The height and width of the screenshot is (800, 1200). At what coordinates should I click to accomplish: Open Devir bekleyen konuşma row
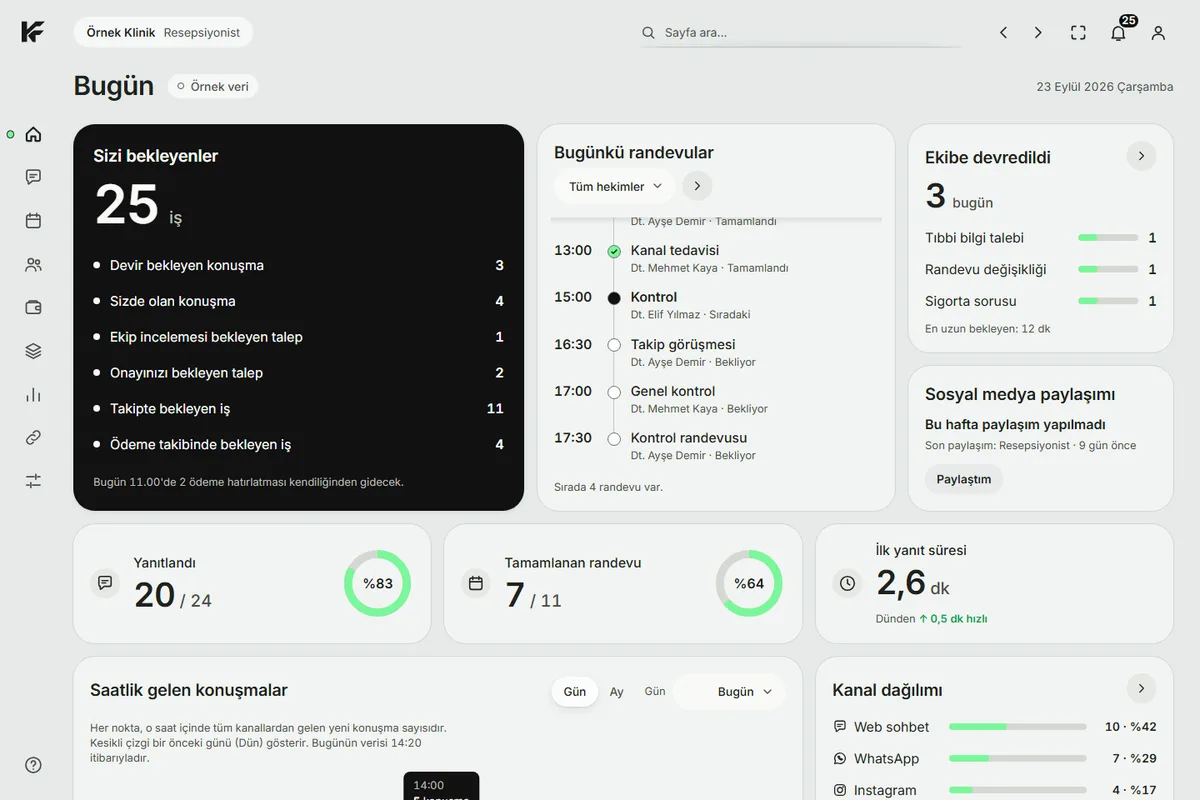298,265
